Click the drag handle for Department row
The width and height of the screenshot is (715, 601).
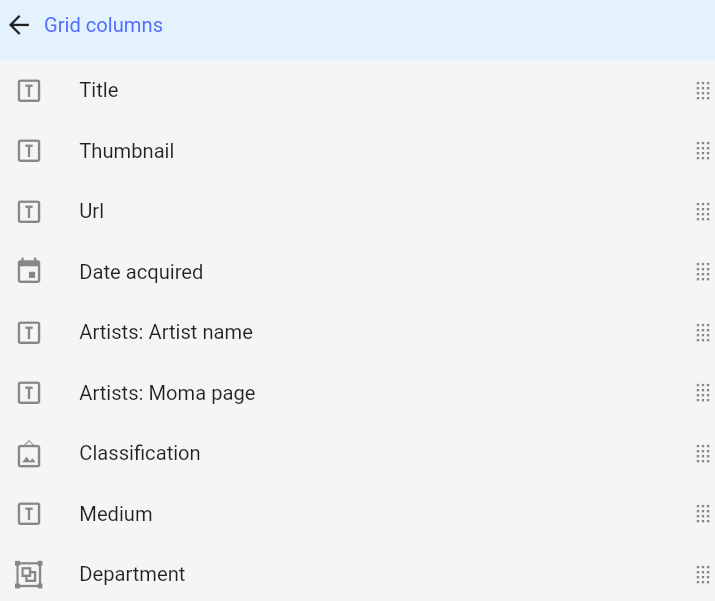702,574
